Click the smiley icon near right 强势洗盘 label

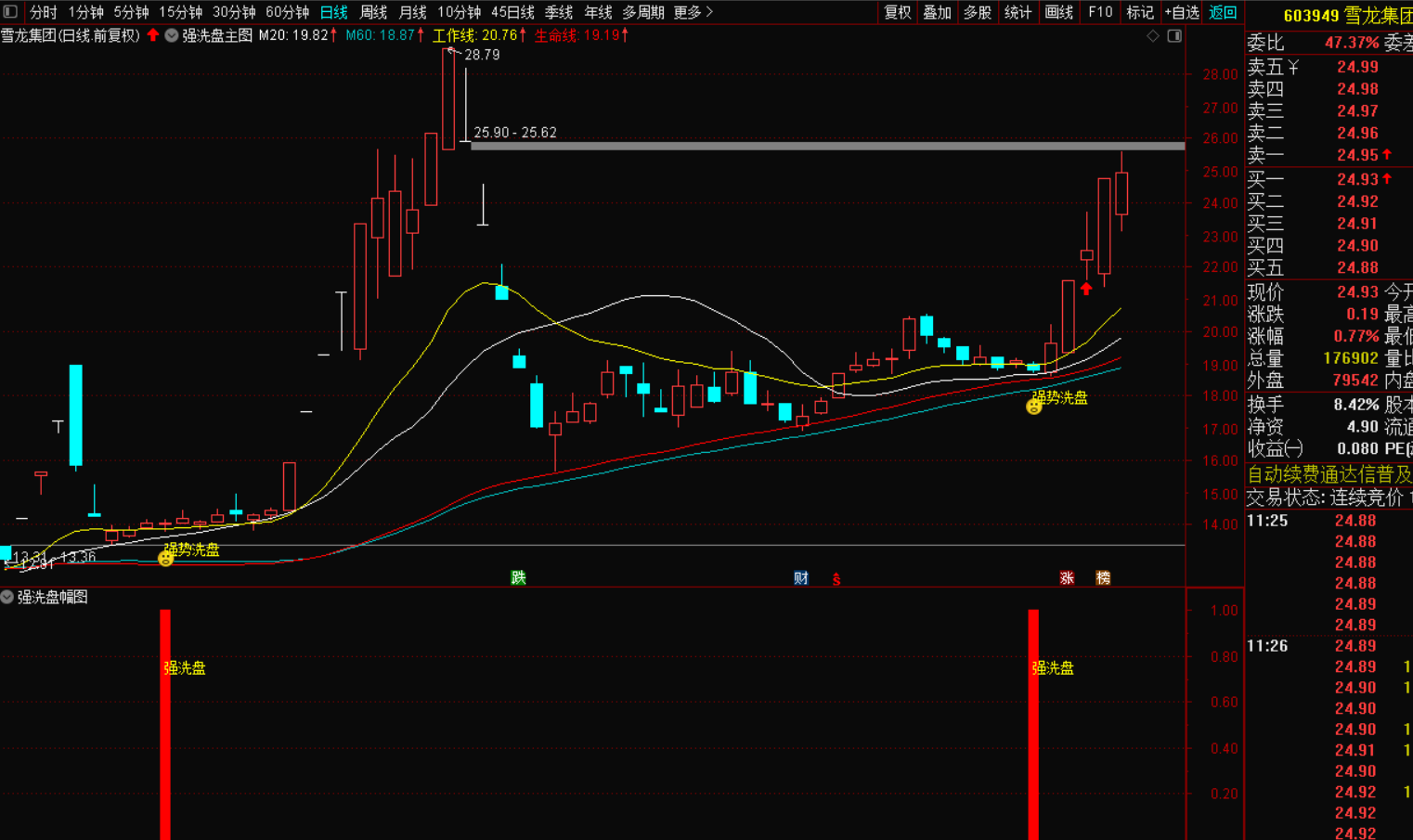click(x=1033, y=407)
